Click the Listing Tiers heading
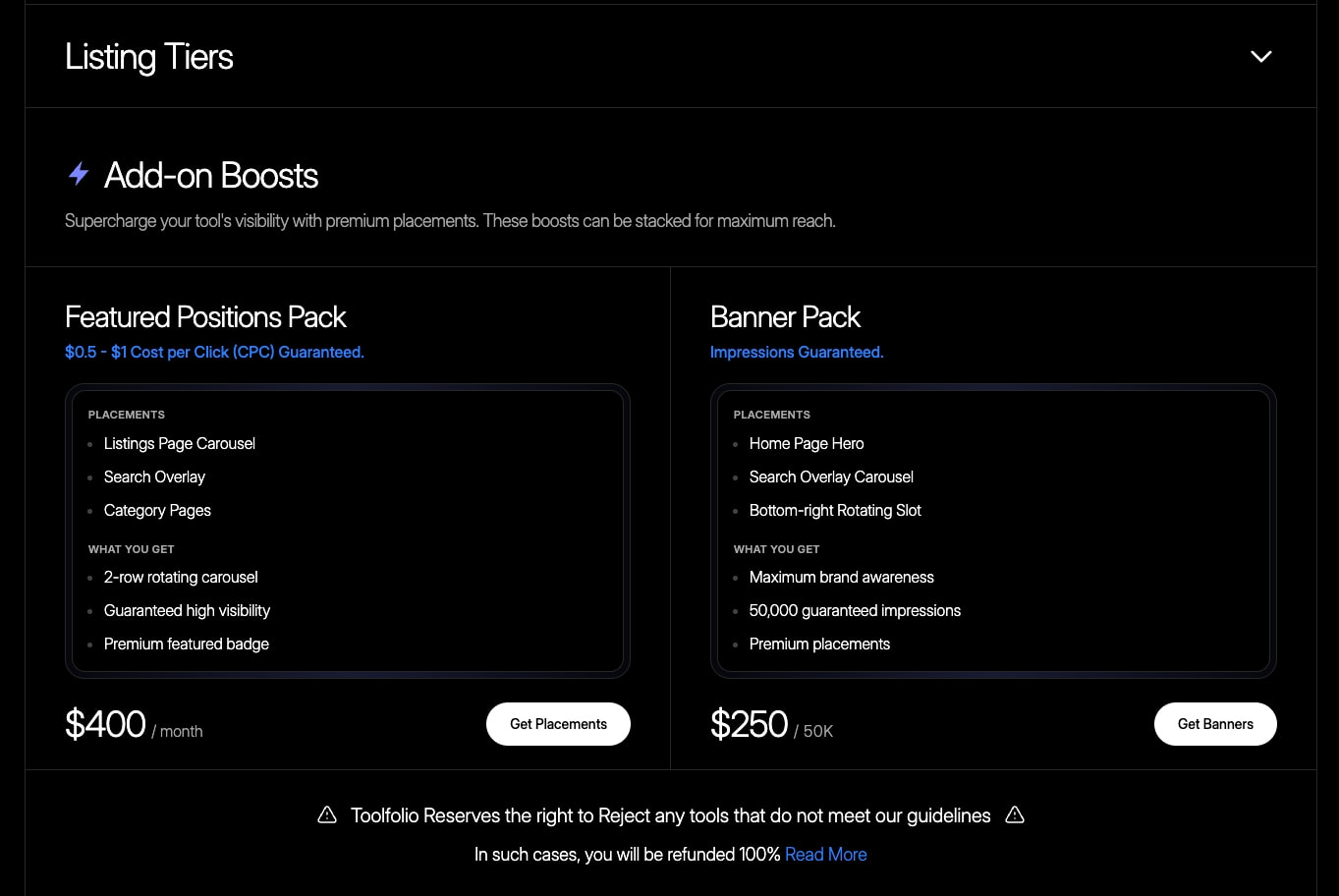This screenshot has height=896, width=1339. click(x=149, y=57)
